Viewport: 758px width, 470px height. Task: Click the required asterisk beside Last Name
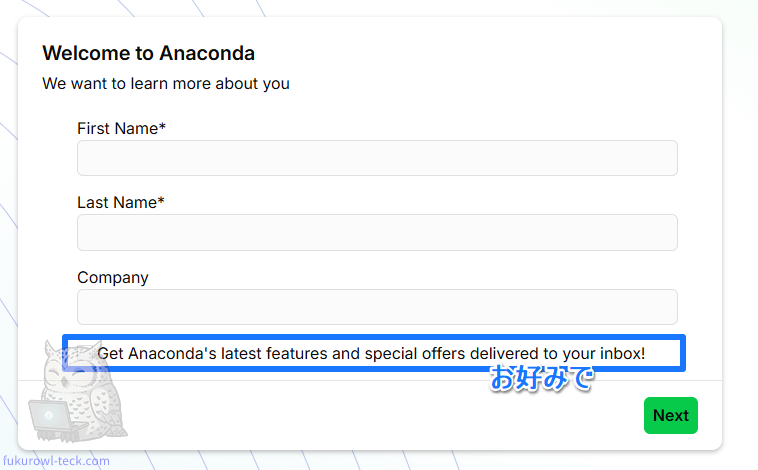(x=161, y=201)
